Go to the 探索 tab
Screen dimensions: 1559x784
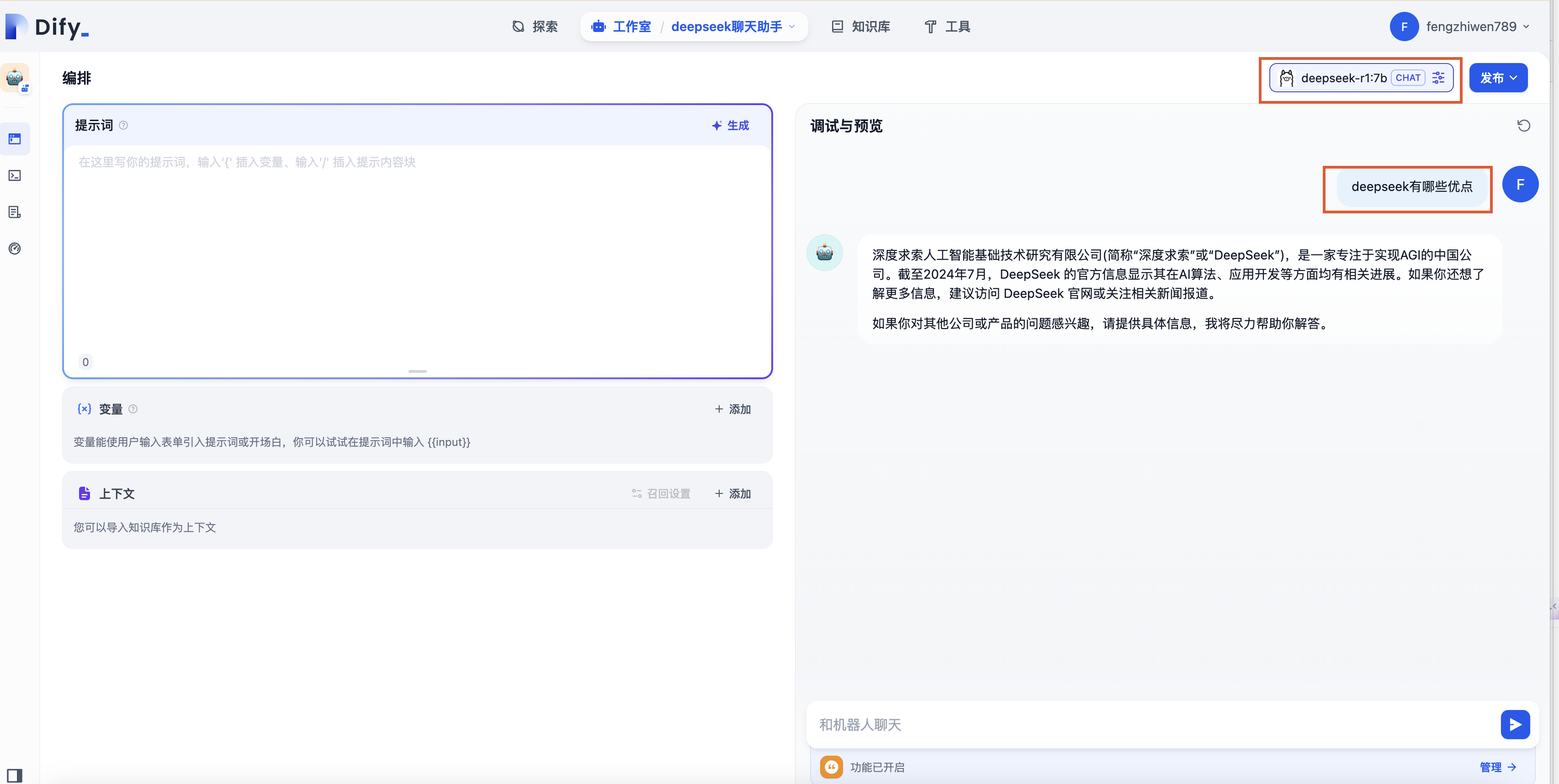[x=535, y=26]
